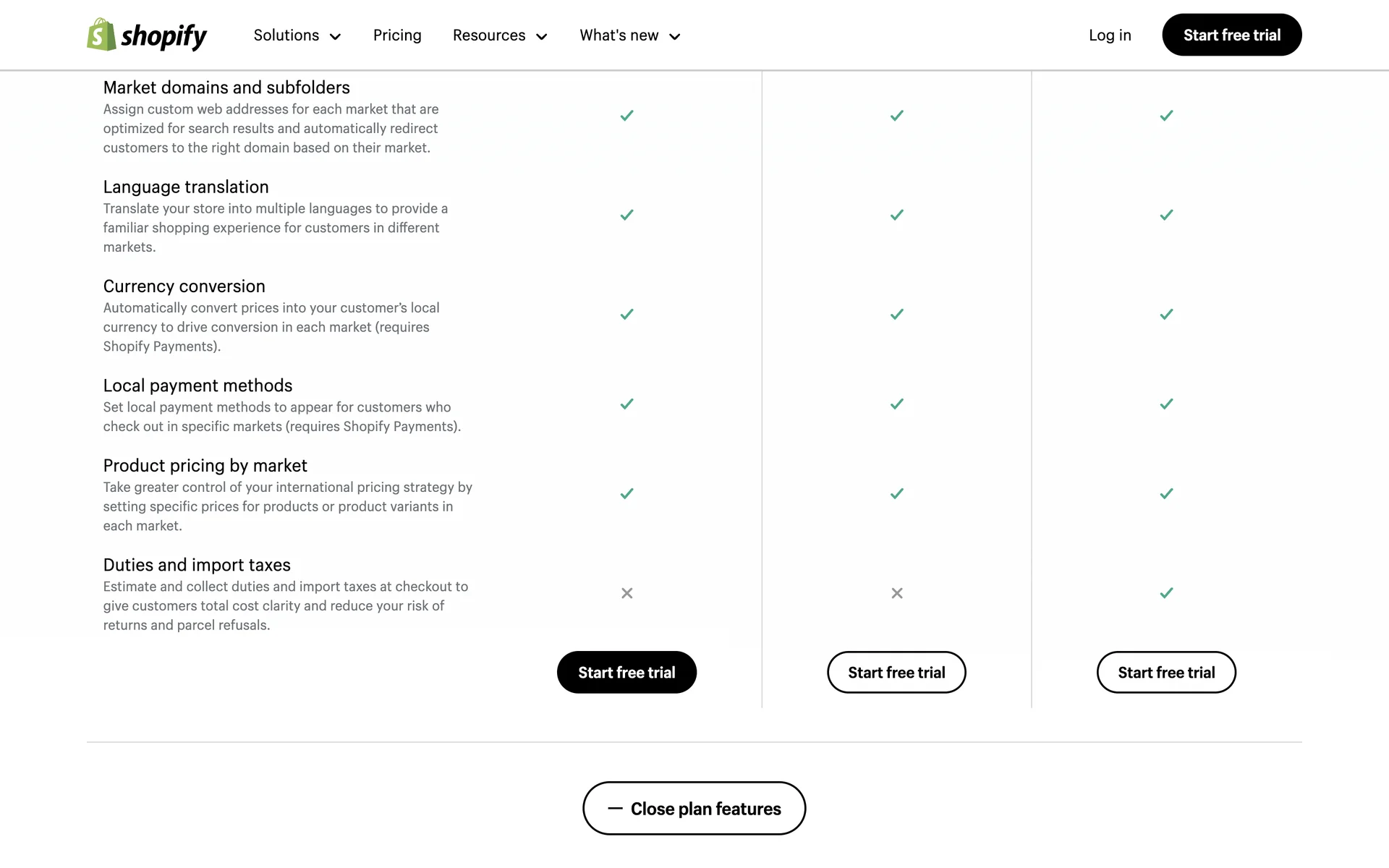Image resolution: width=1389 pixels, height=868 pixels.
Task: Click first-column checkmark for Market domains and subfolders
Action: coord(626,116)
